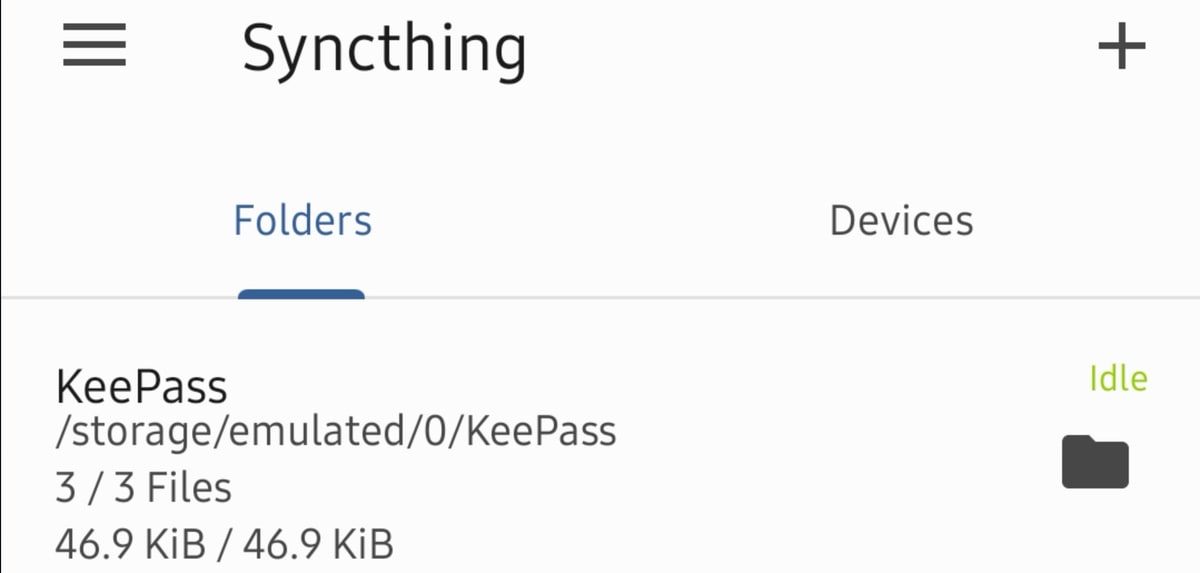
Task: Select the Folders tab
Action: [302, 221]
